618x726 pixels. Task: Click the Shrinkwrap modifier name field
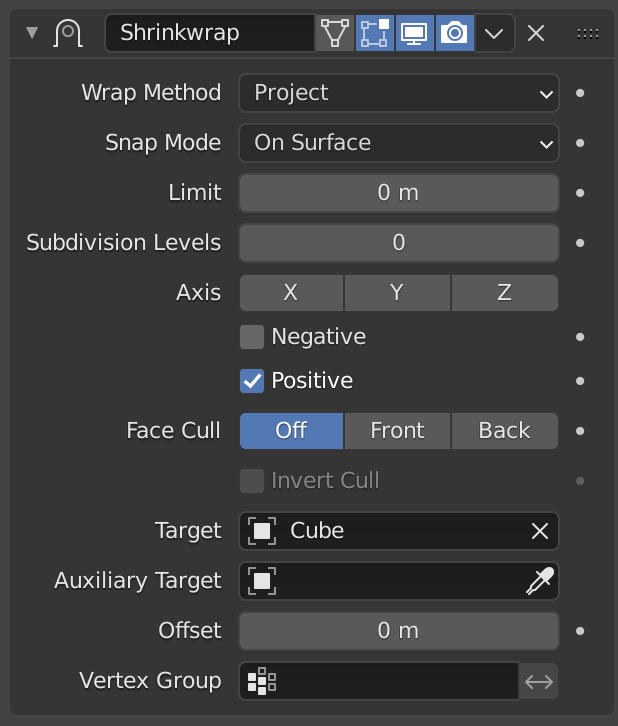click(x=210, y=33)
